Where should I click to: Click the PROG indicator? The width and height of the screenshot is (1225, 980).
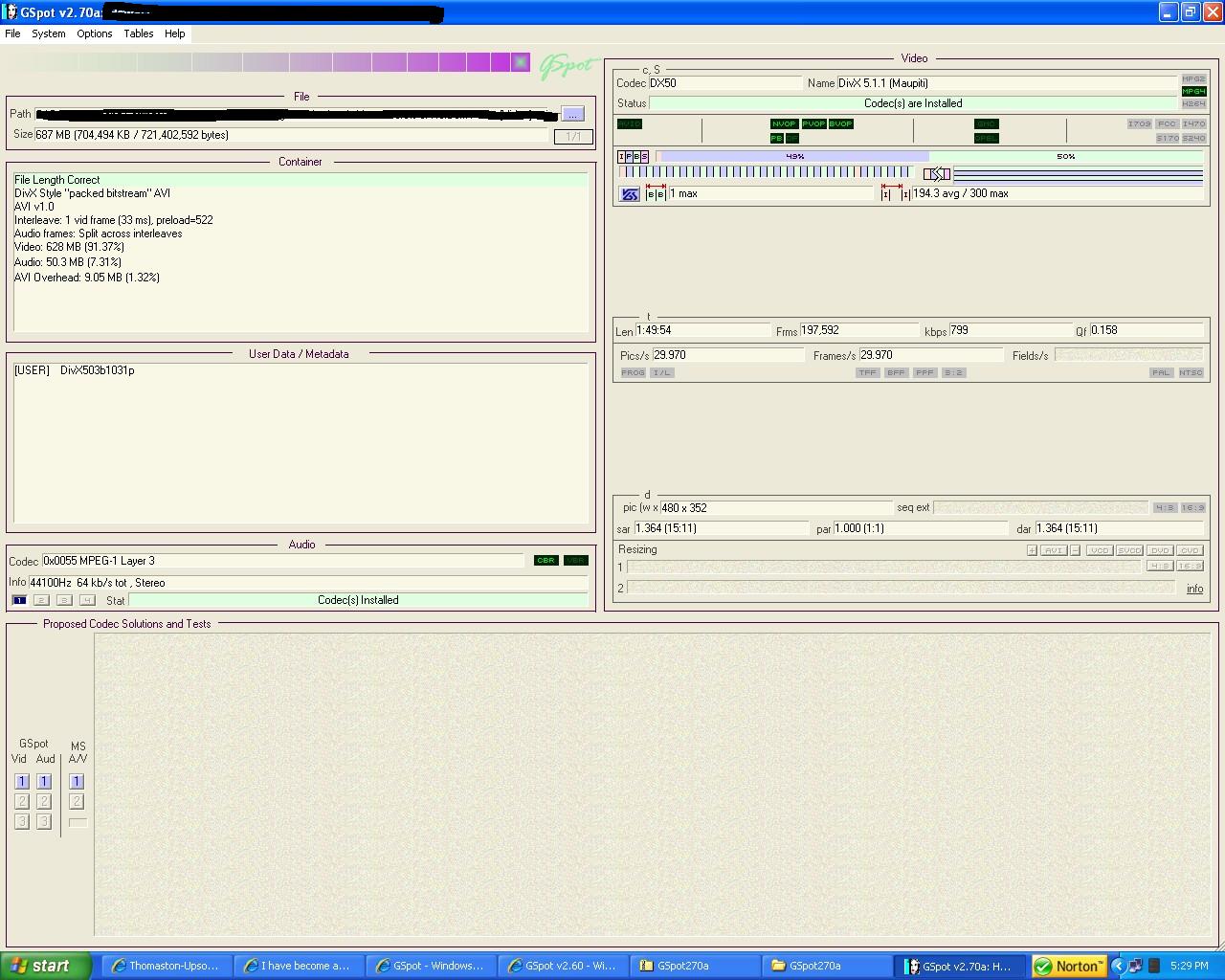[633, 373]
